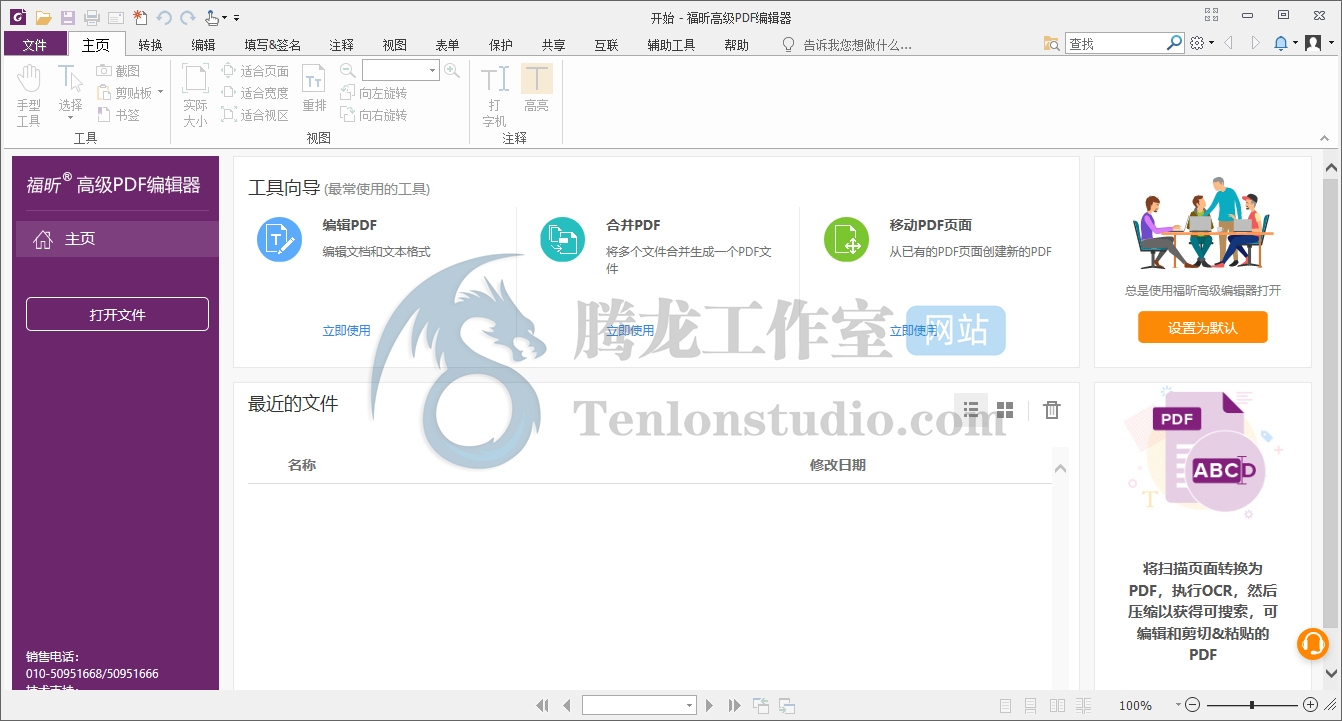The width and height of the screenshot is (1342, 721).
Task: Click the print icon in quick access toolbar
Action: [x=92, y=18]
